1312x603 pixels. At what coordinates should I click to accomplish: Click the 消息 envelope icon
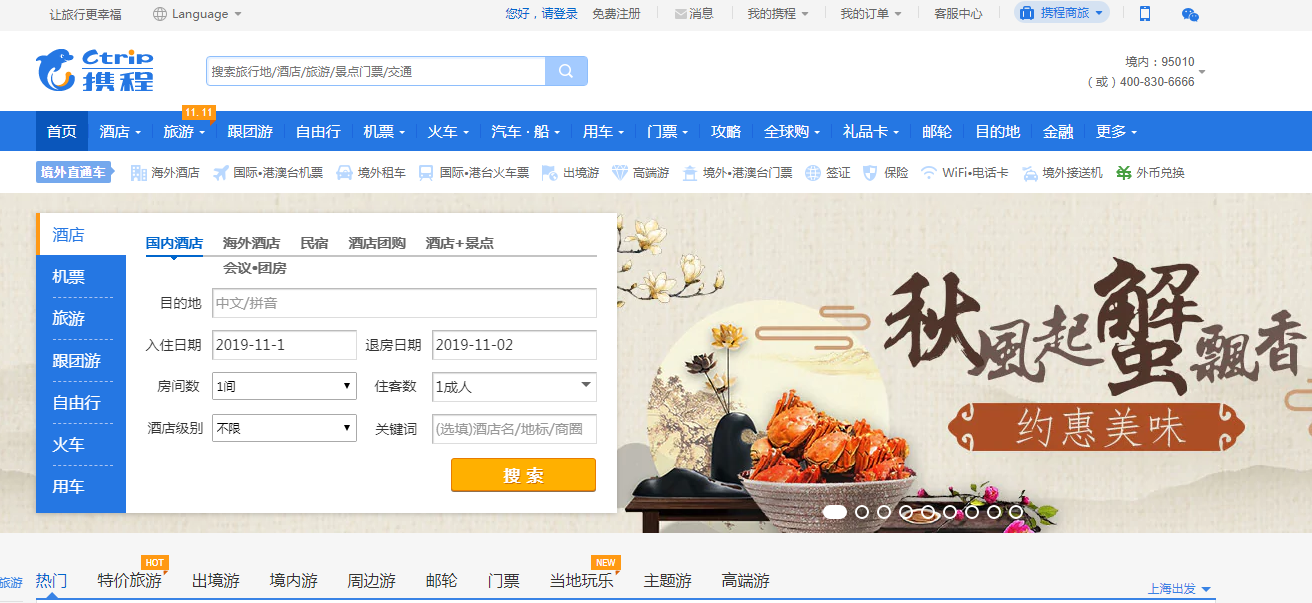pos(680,13)
